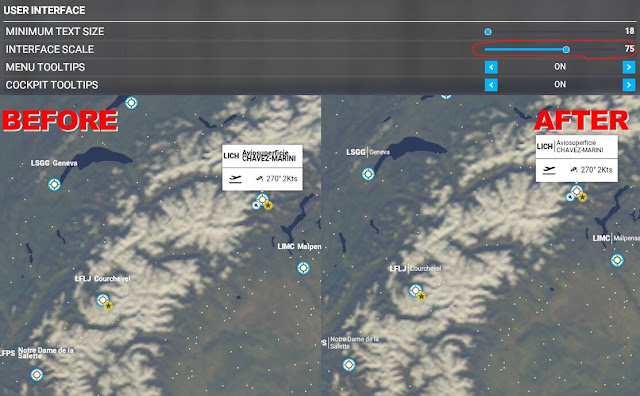Image resolution: width=640 pixels, height=396 pixels.
Task: Click the Interface Scale value 75
Action: coord(629,49)
